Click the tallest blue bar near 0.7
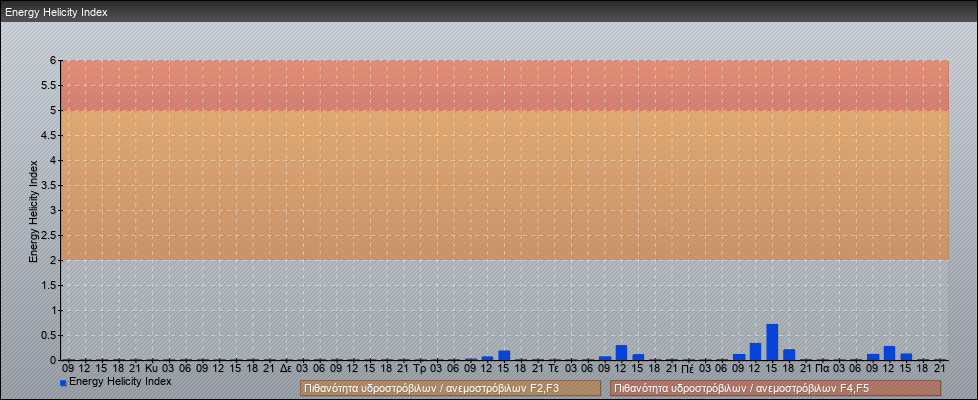The height and width of the screenshot is (400, 978). [772, 342]
